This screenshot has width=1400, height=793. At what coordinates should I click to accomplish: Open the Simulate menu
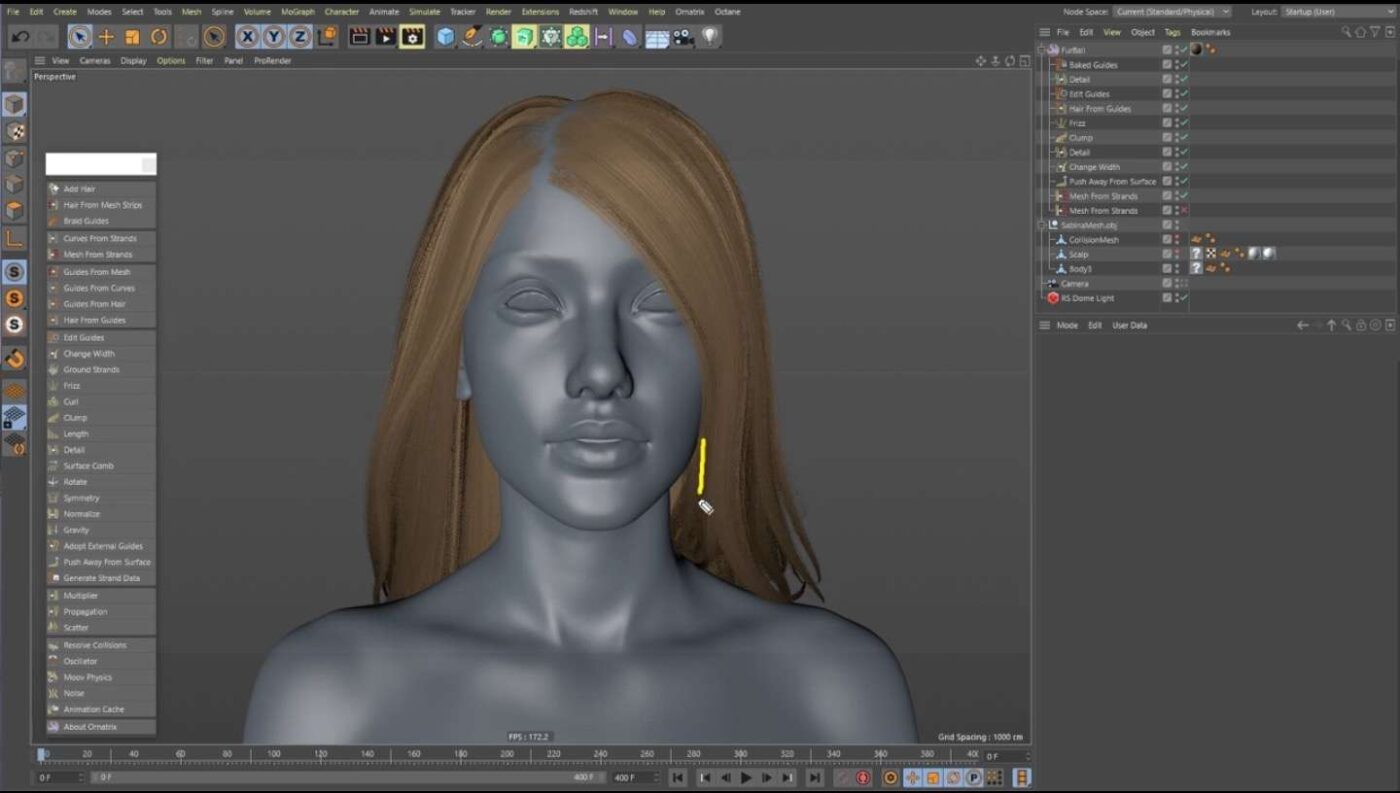point(424,12)
